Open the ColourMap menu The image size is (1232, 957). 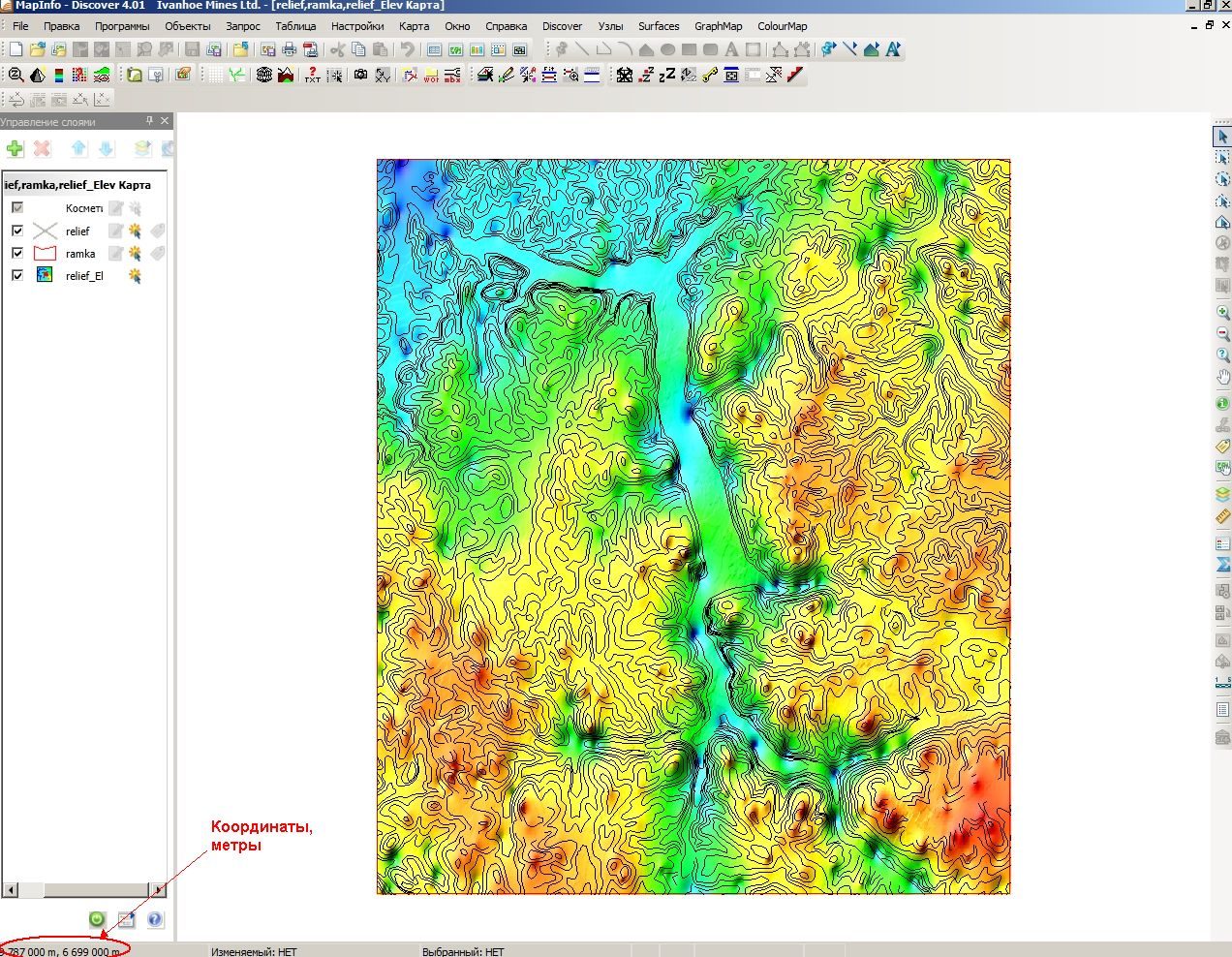pyautogui.click(x=782, y=26)
